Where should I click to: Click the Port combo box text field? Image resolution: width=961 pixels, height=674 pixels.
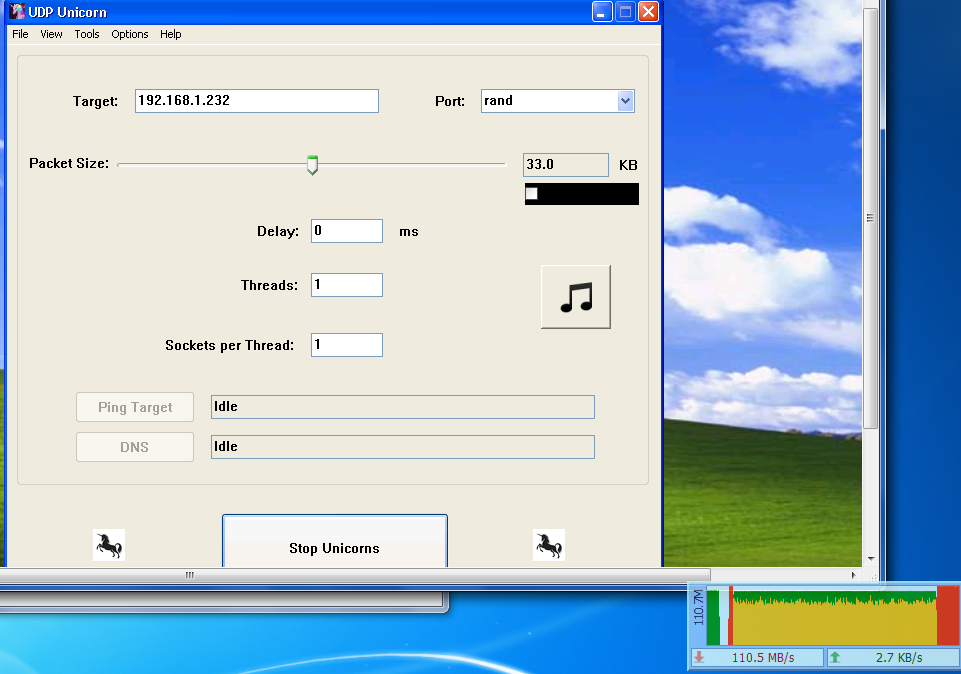(x=549, y=101)
